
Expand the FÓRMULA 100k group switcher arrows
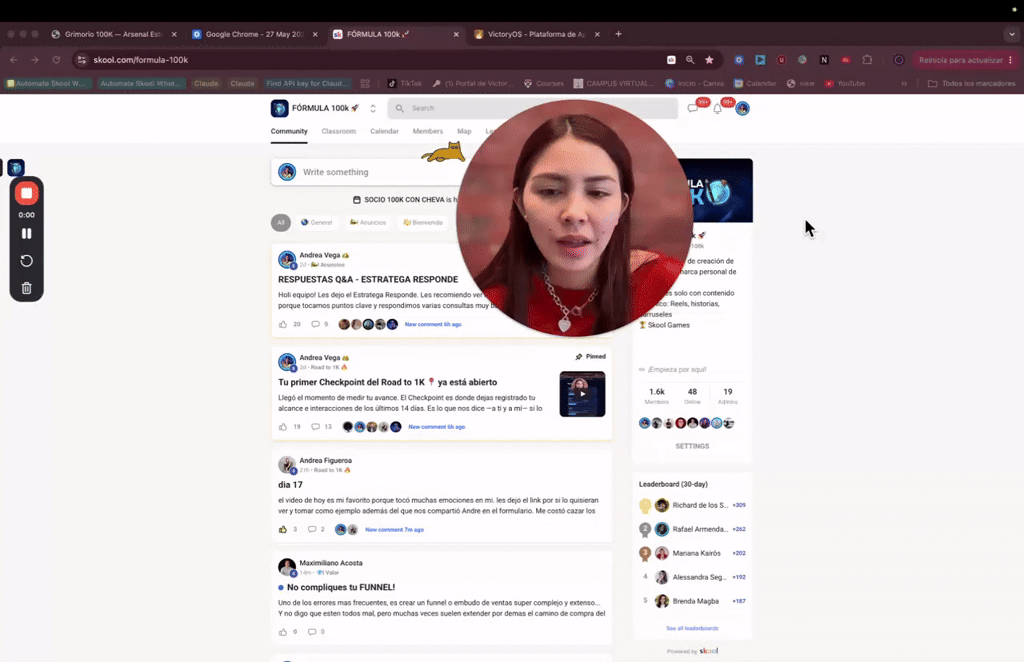click(x=373, y=108)
